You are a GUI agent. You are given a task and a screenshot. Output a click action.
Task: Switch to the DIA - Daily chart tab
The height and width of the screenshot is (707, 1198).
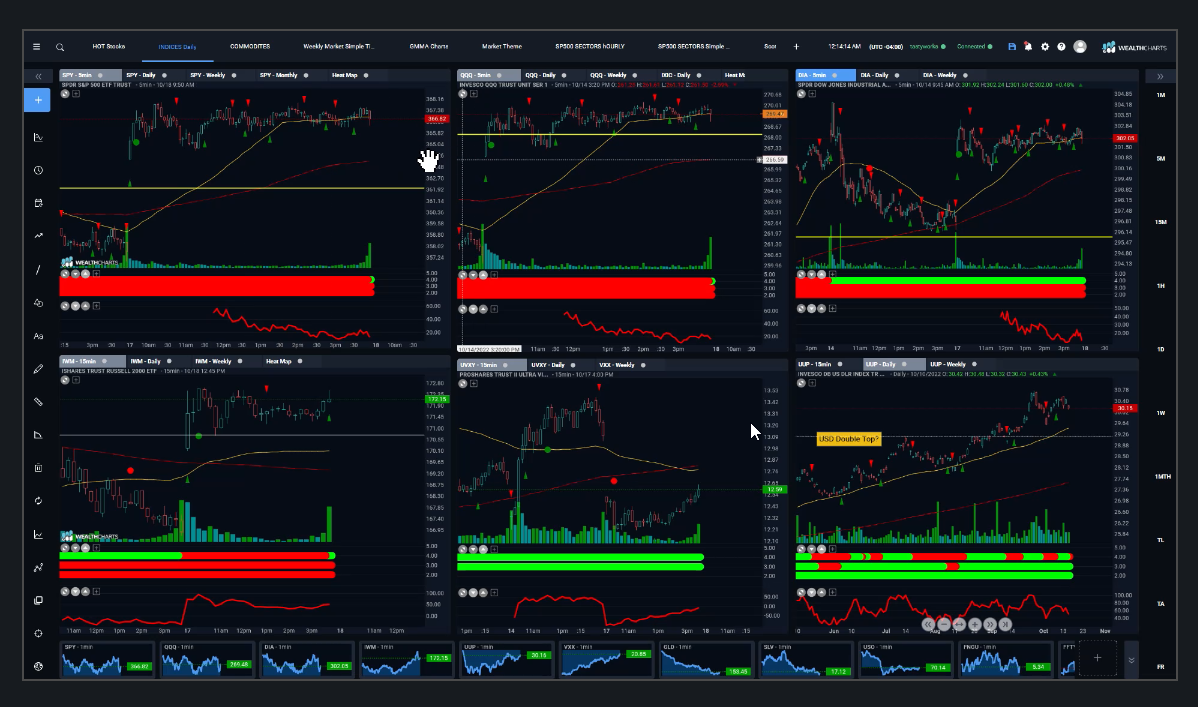pos(874,76)
